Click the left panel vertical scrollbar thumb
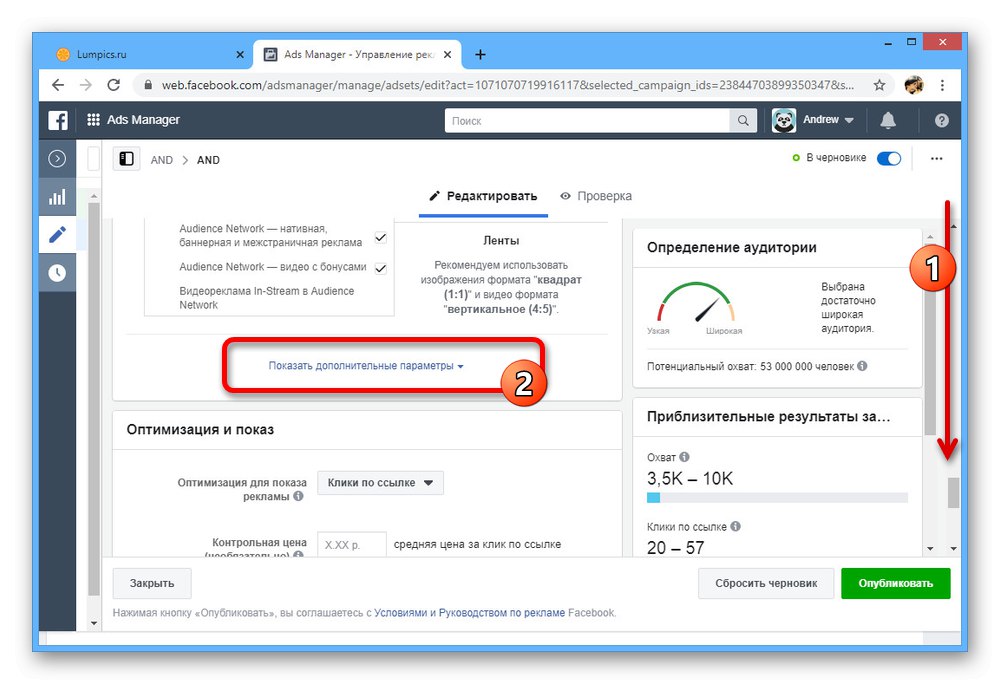 pos(94,399)
